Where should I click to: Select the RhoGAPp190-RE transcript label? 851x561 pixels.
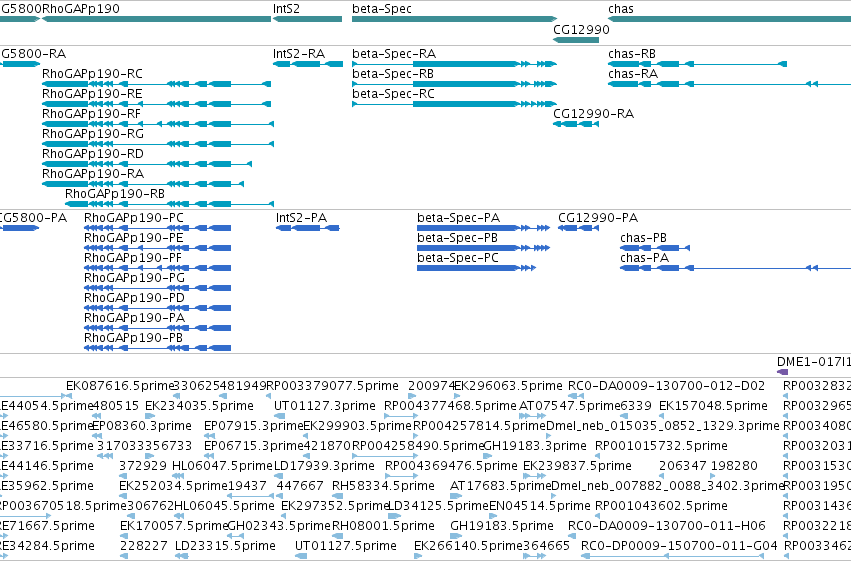pyautogui.click(x=92, y=94)
